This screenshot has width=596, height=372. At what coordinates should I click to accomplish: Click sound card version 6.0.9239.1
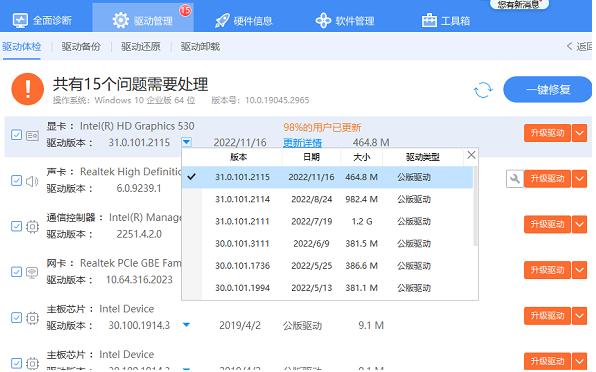139,188
